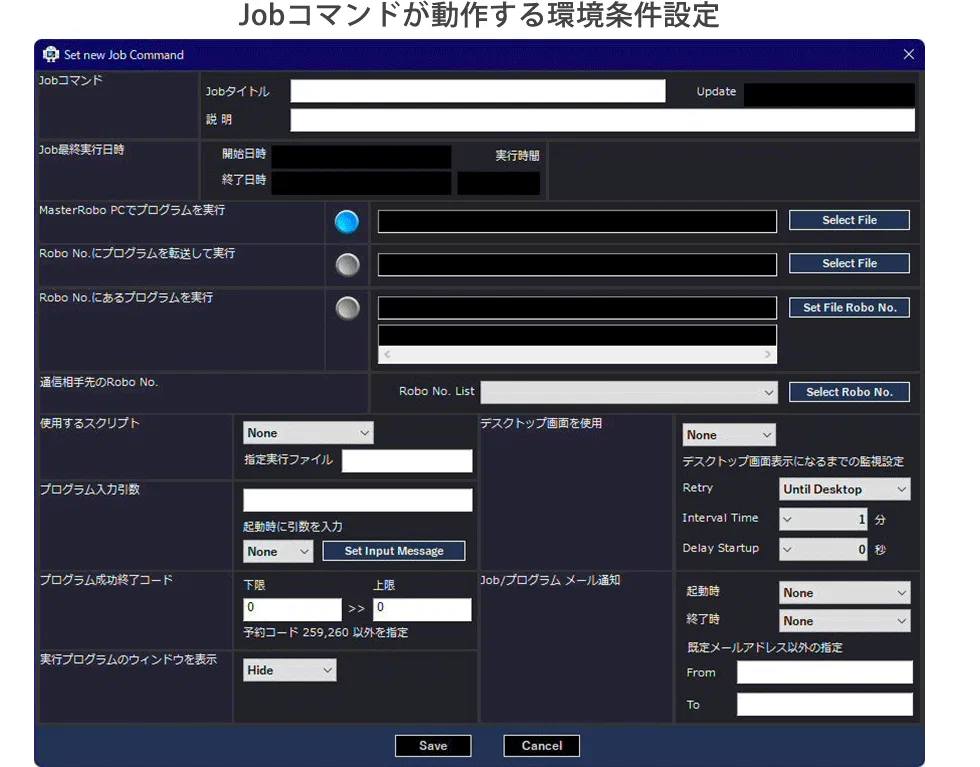980x767 pixels.
Task: Click Select File for MasterRobo PC program
Action: point(849,220)
